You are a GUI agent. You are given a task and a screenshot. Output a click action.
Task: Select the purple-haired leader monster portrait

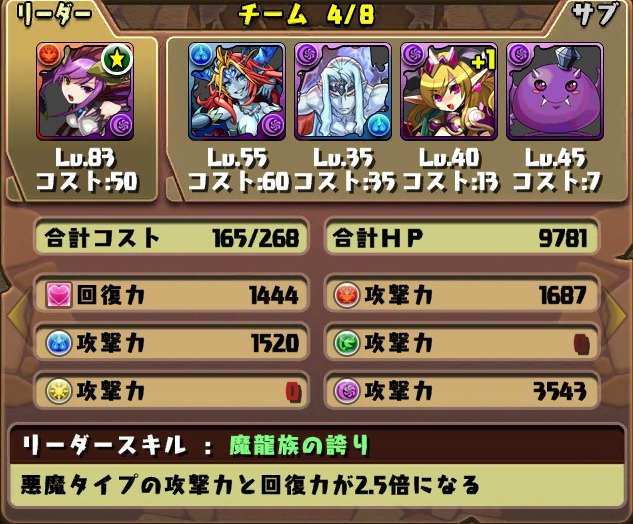click(85, 92)
